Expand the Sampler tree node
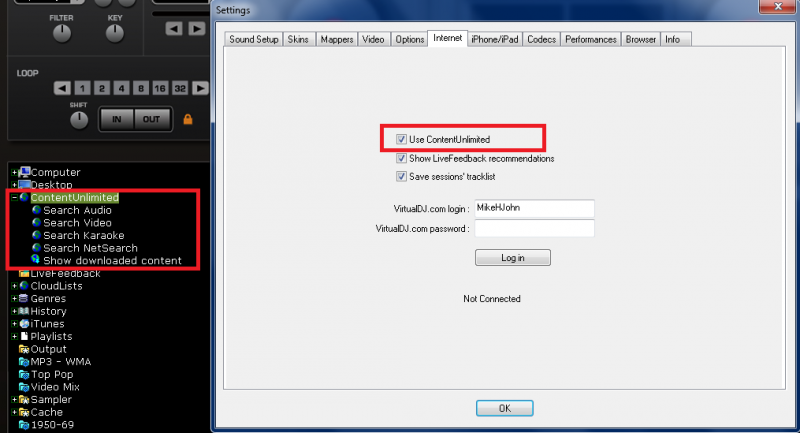This screenshot has height=433, width=800. point(14,399)
